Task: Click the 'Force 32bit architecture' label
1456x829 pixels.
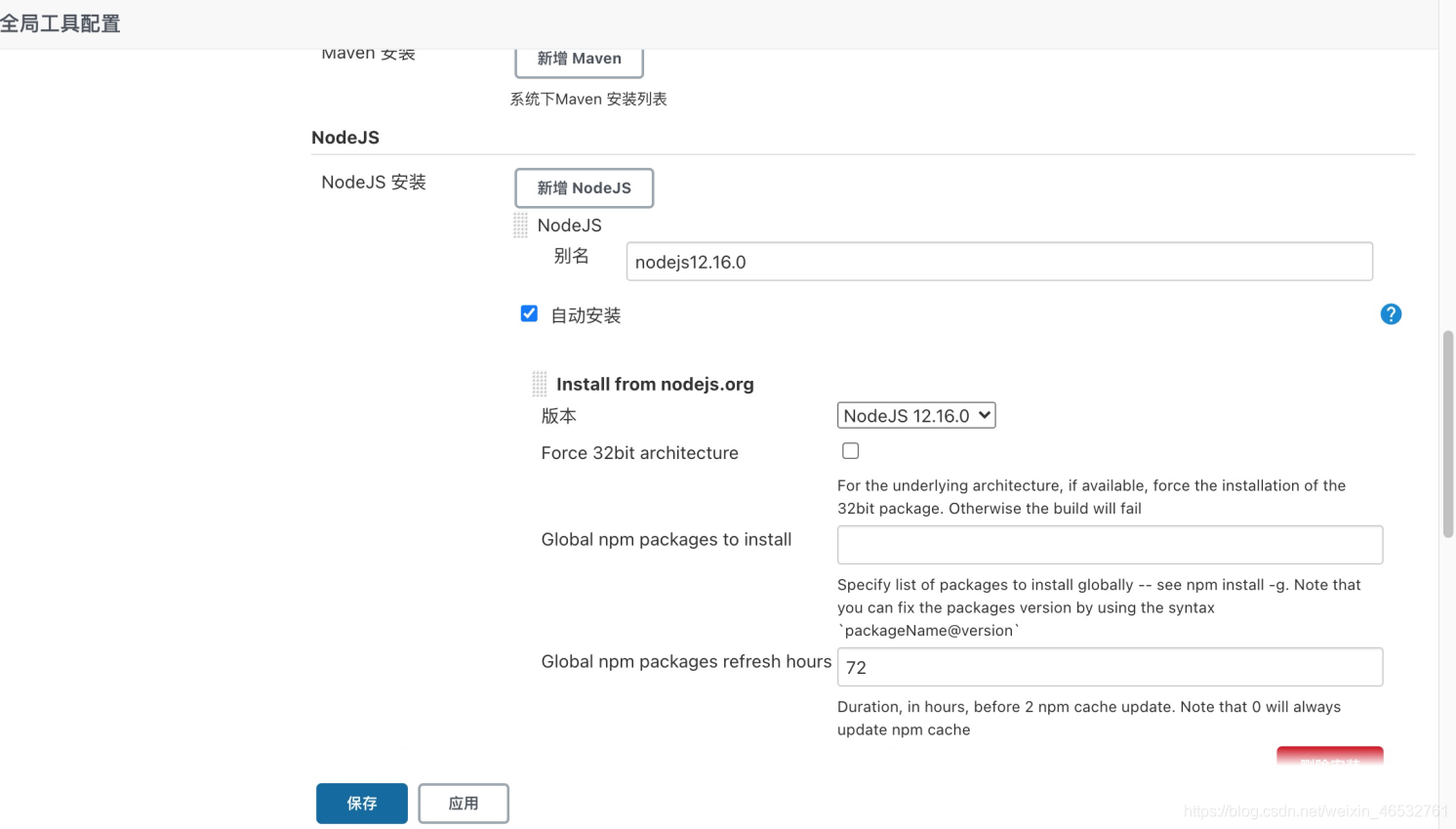Action: [639, 453]
